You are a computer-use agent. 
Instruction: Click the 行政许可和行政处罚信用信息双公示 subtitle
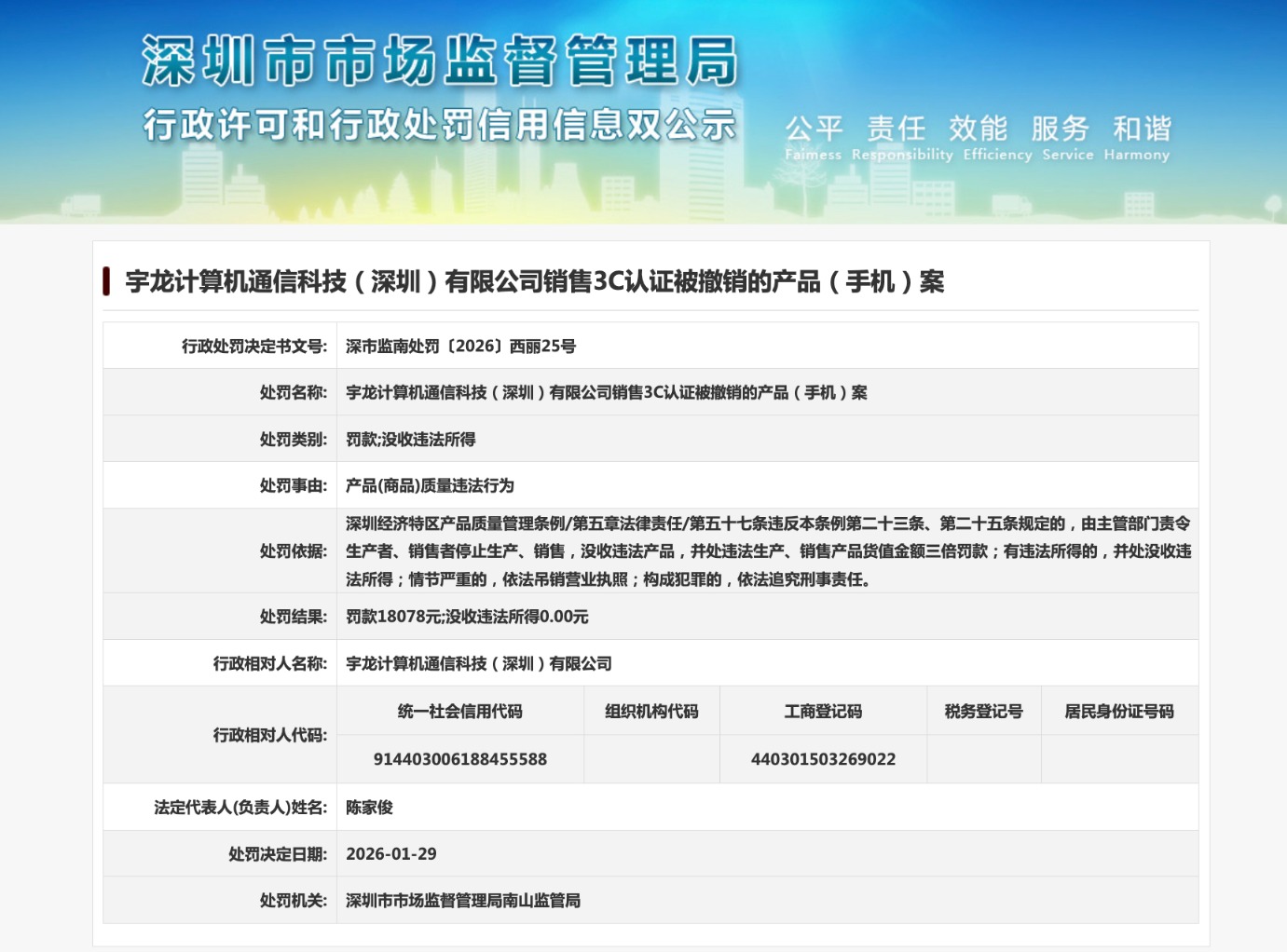pos(440,125)
